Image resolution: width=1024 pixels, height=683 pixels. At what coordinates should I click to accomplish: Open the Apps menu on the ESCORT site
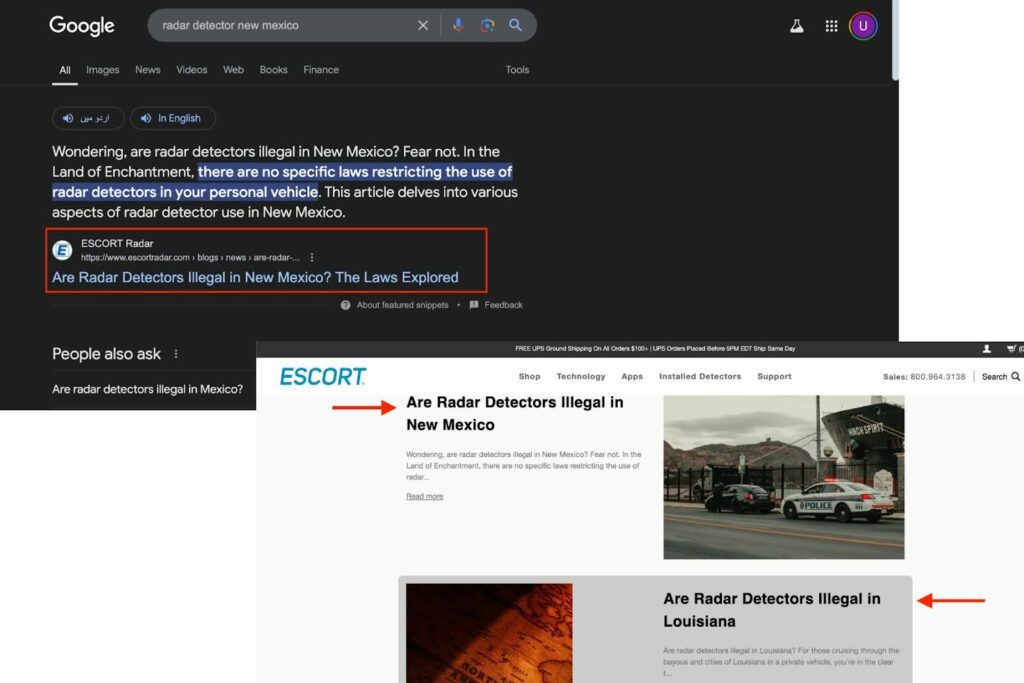[632, 377]
